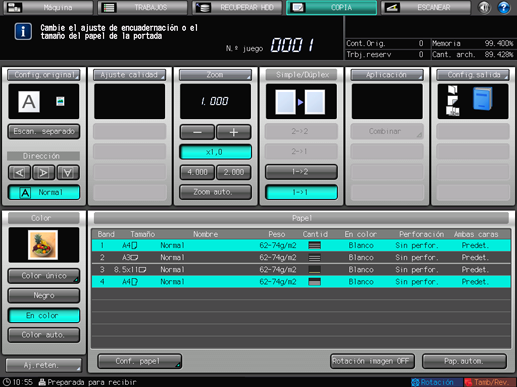Click tray 3 paper quantity indicator

(315, 270)
